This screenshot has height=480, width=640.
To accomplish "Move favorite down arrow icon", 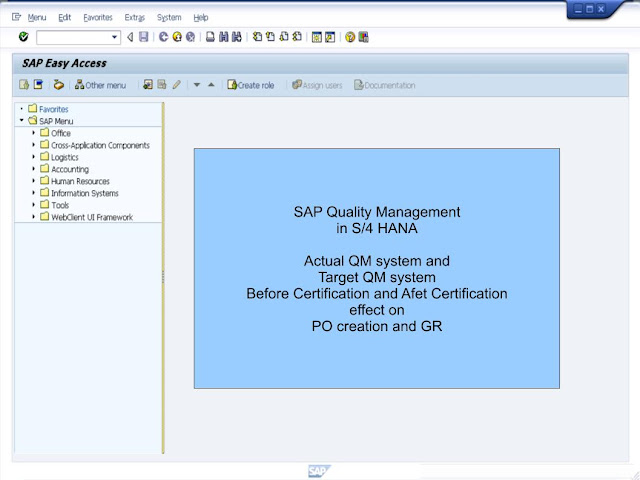I will pyautogui.click(x=197, y=85).
